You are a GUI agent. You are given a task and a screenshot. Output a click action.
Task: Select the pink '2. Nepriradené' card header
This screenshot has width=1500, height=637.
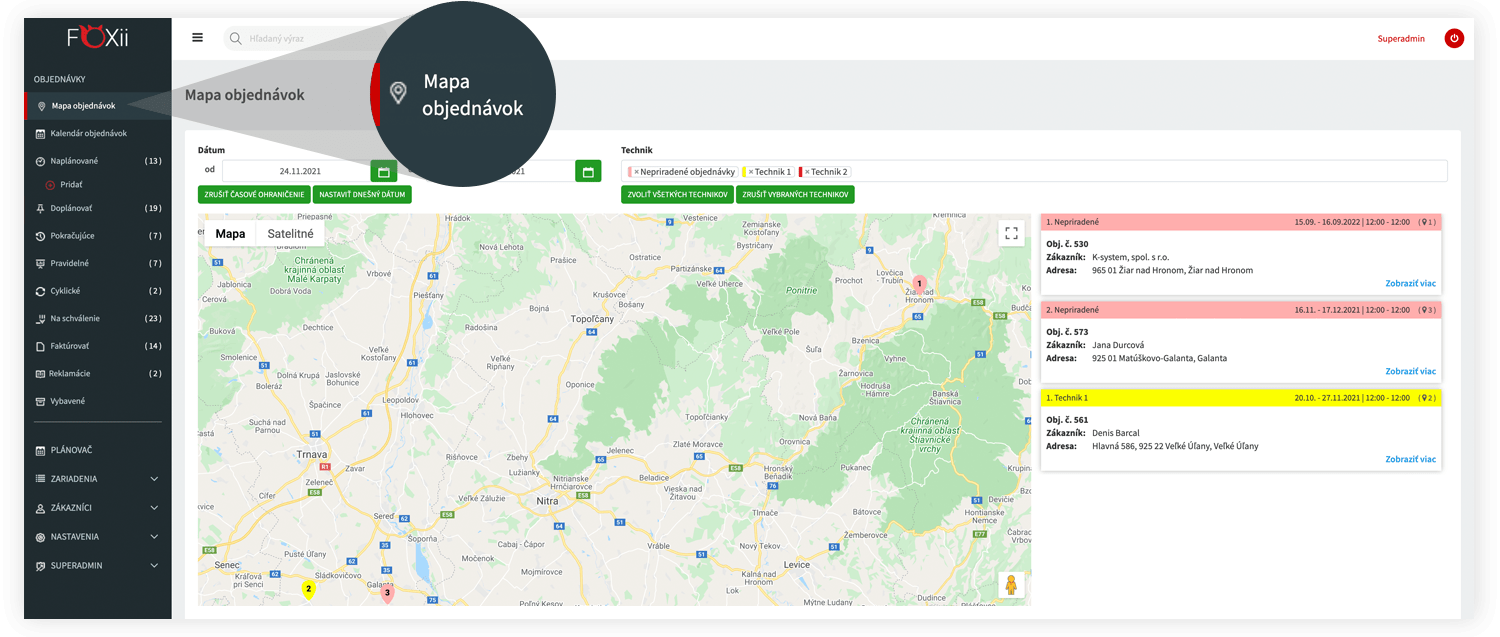[1241, 310]
